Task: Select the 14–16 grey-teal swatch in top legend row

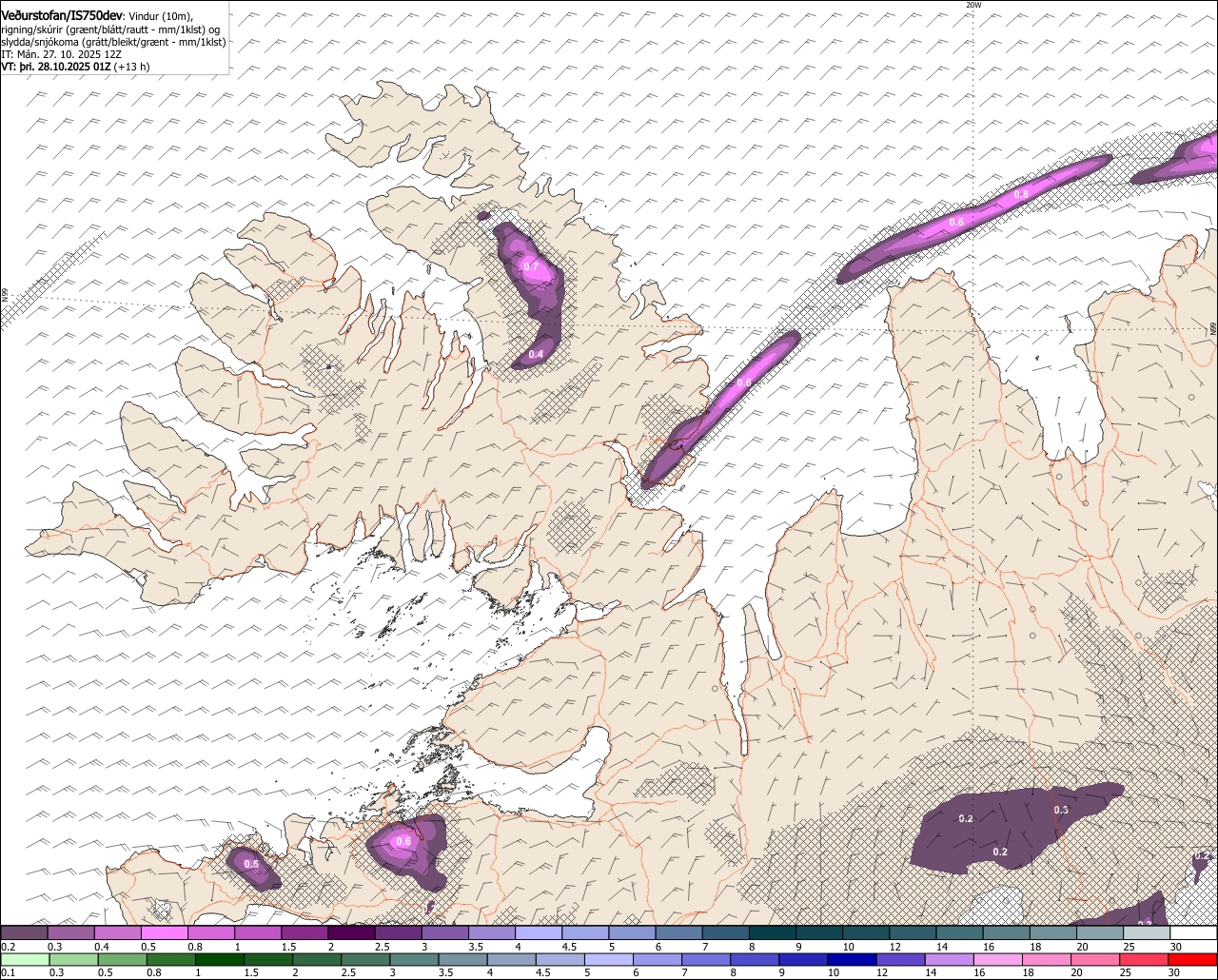Action: coord(960,932)
